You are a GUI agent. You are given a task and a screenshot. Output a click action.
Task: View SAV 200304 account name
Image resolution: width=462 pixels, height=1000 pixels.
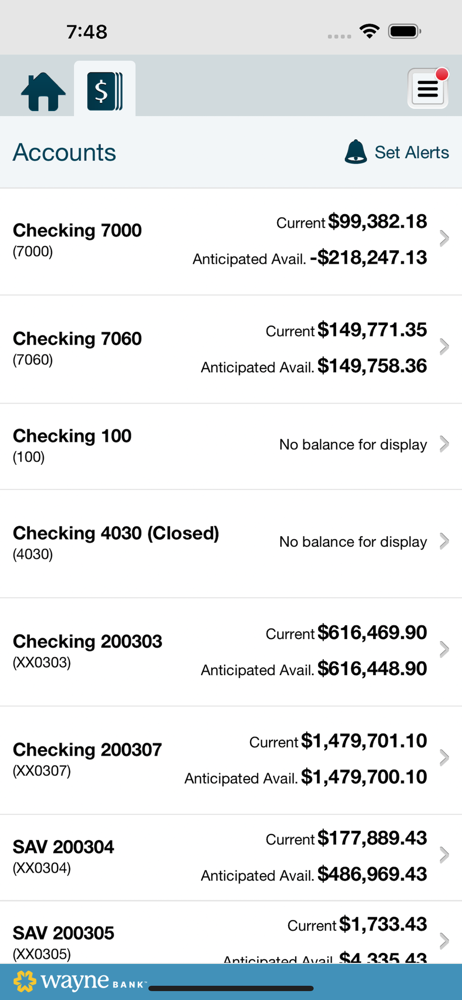click(64, 847)
